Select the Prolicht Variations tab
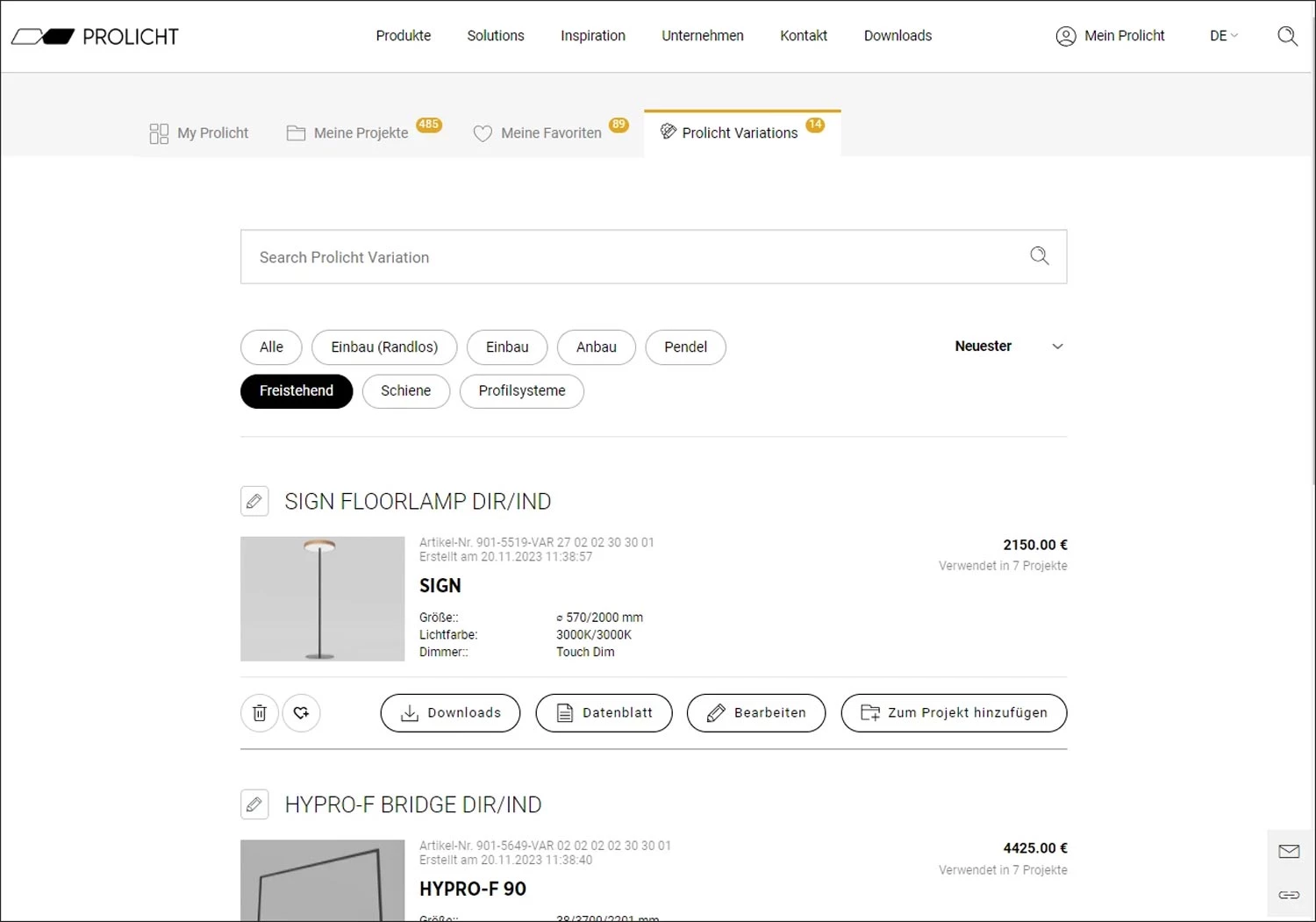The width and height of the screenshot is (1316, 922). (x=742, y=133)
